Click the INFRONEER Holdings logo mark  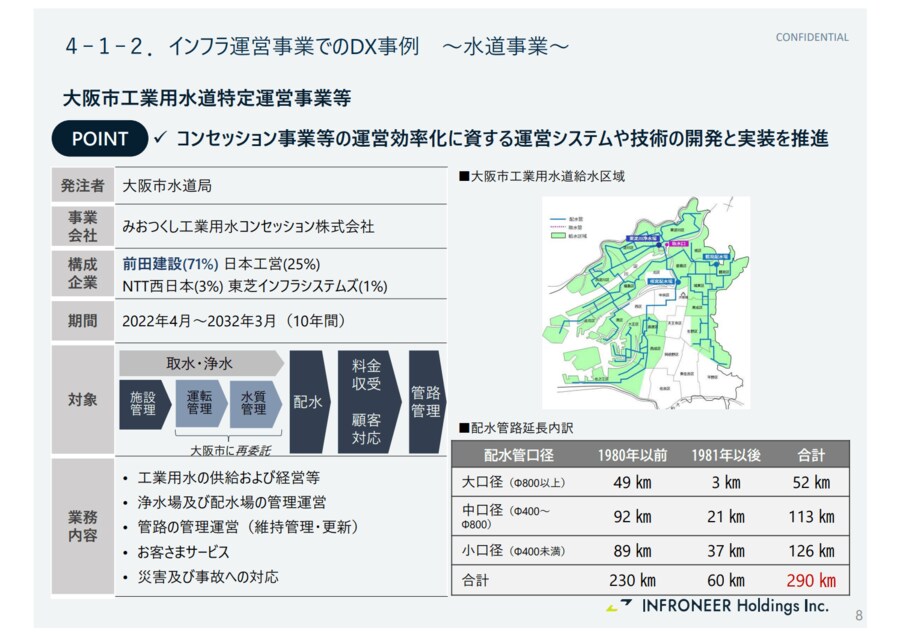(619, 606)
